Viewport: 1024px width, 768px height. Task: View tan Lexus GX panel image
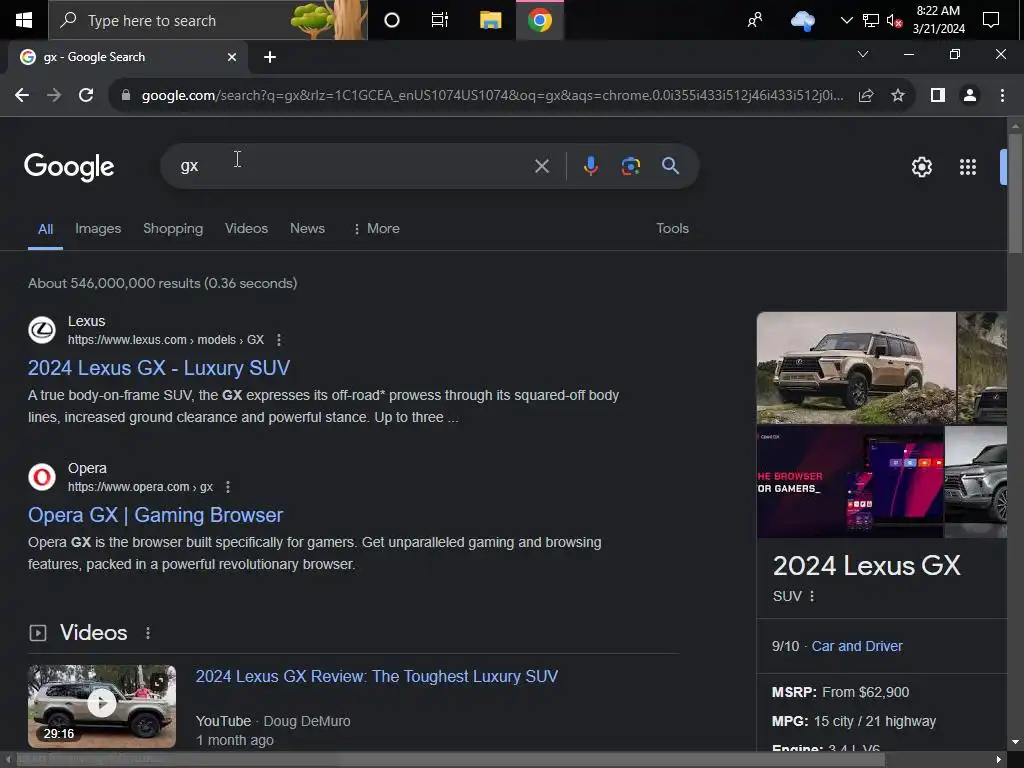coord(856,368)
